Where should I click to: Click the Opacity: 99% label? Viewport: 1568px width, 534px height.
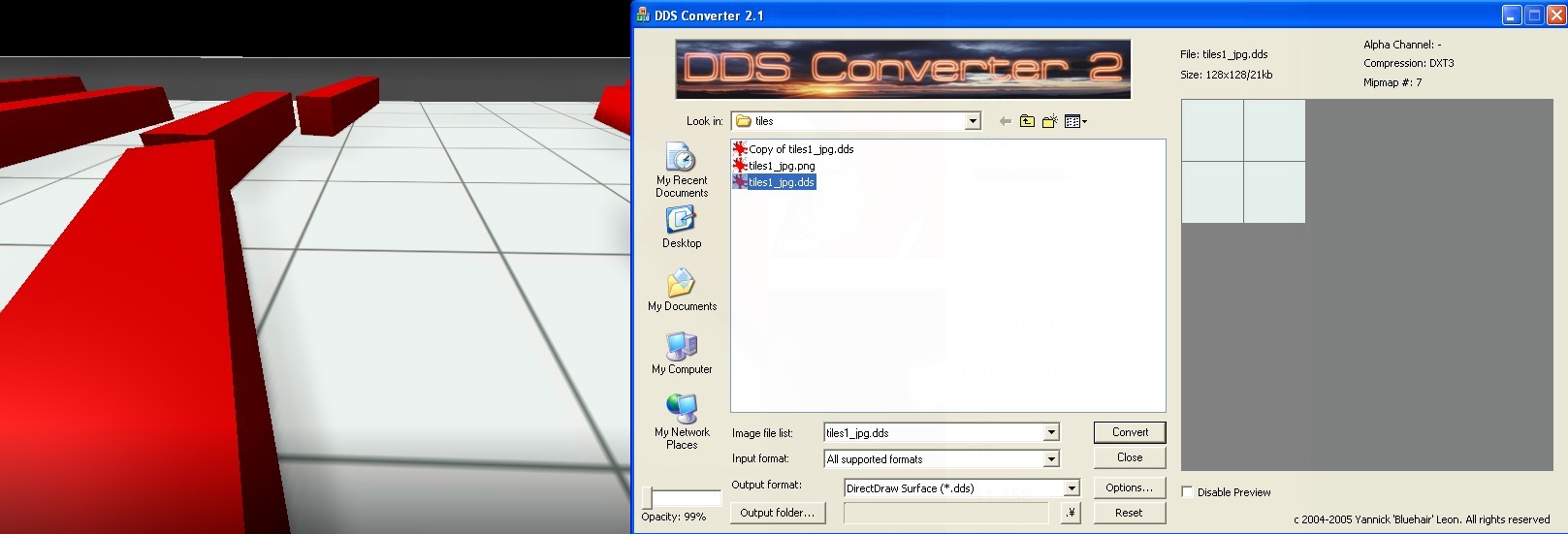673,517
